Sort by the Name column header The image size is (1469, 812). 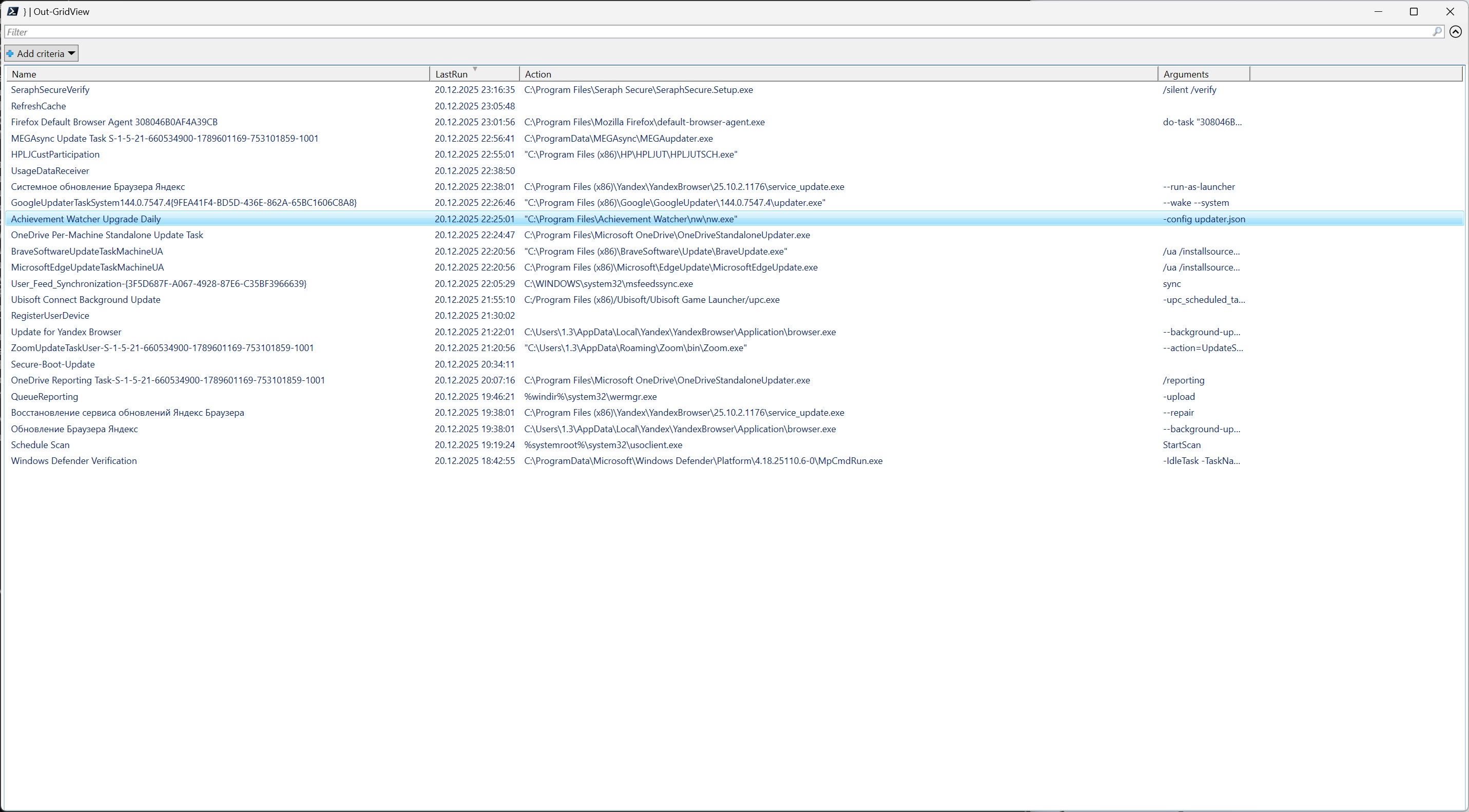coord(24,74)
